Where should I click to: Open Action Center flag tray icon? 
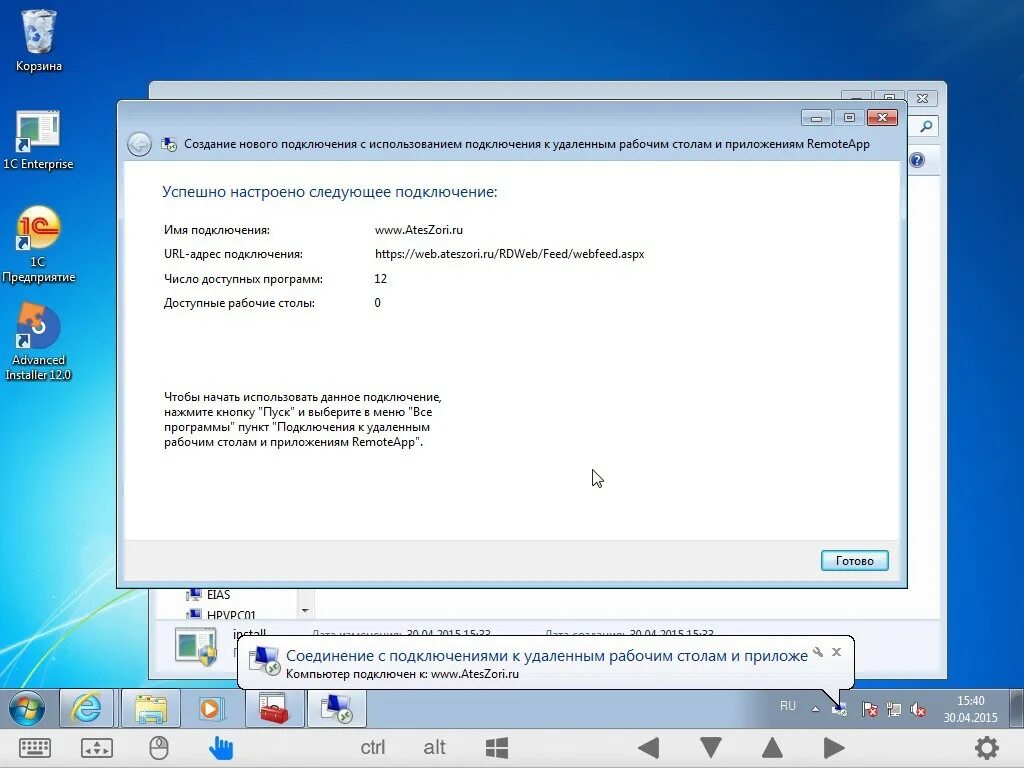pos(869,709)
